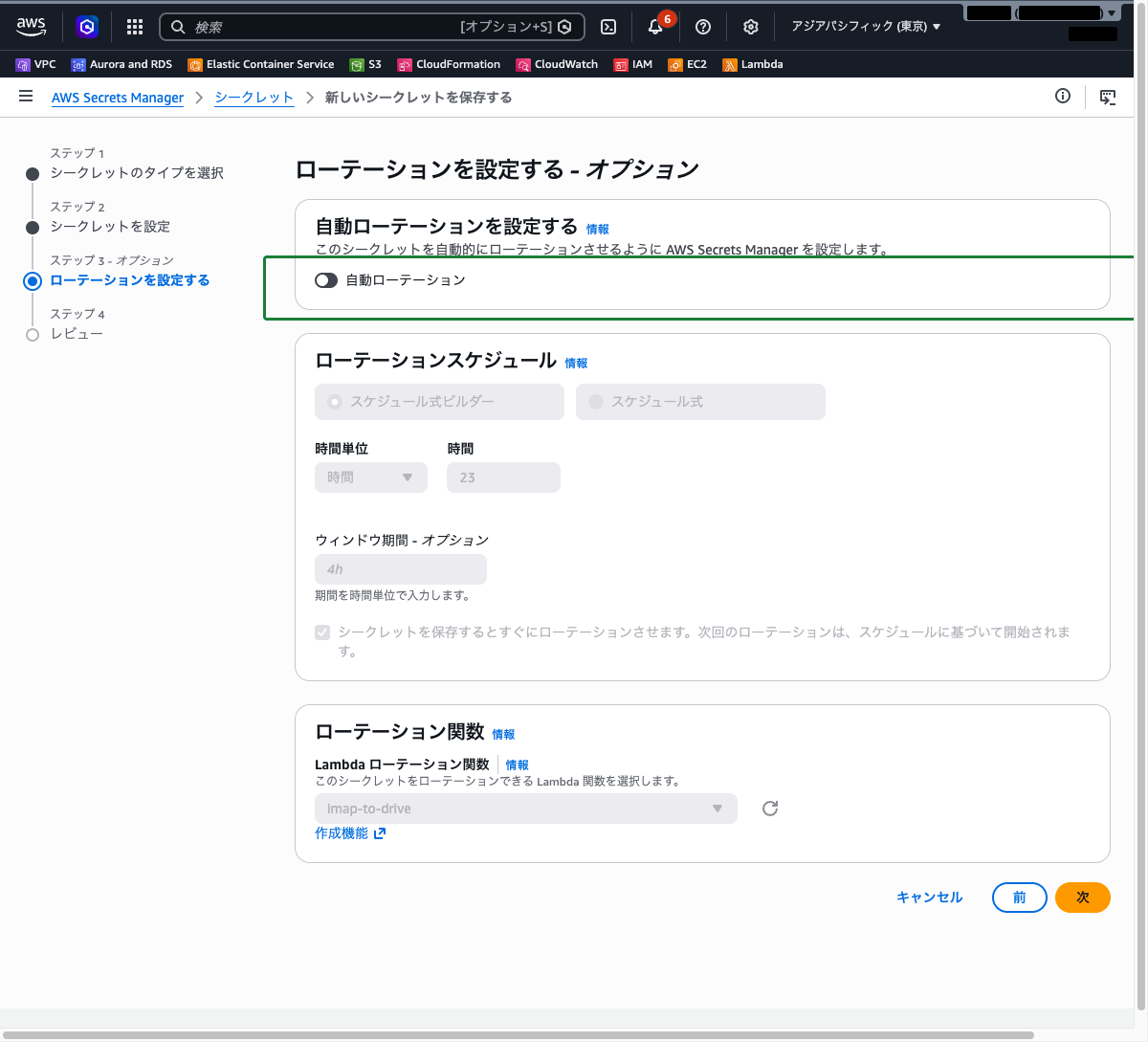Click the ウィンドウ期間 input field
Image resolution: width=1148 pixels, height=1042 pixels.
401,569
